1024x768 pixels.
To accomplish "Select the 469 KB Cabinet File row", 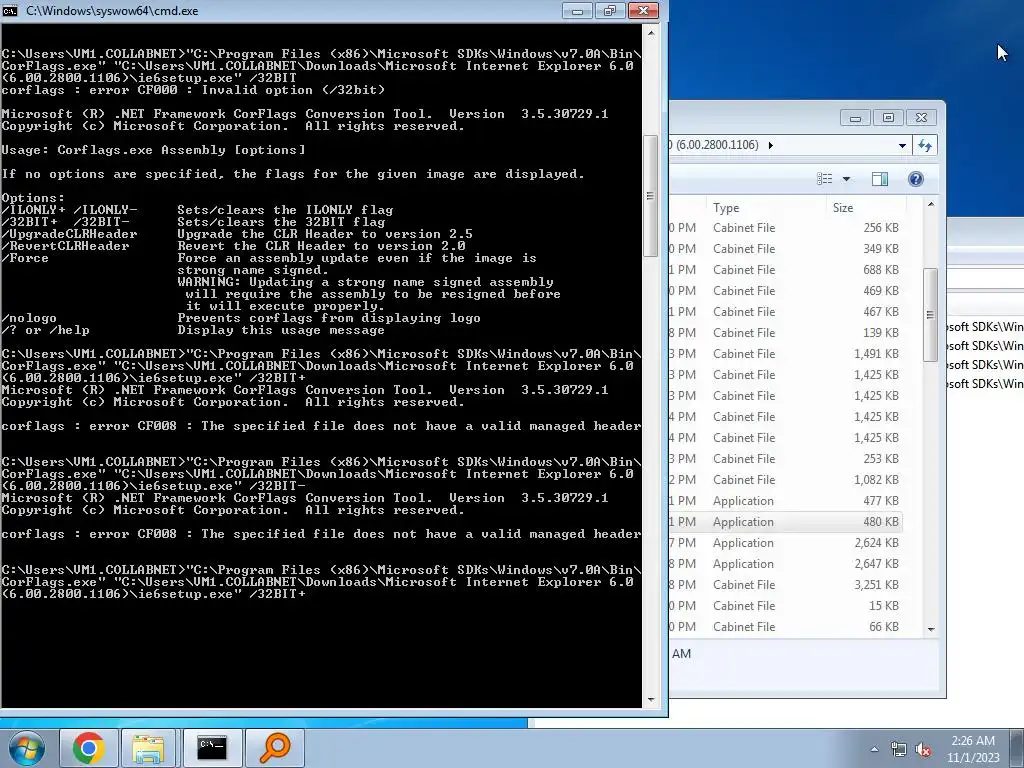I will [786, 291].
